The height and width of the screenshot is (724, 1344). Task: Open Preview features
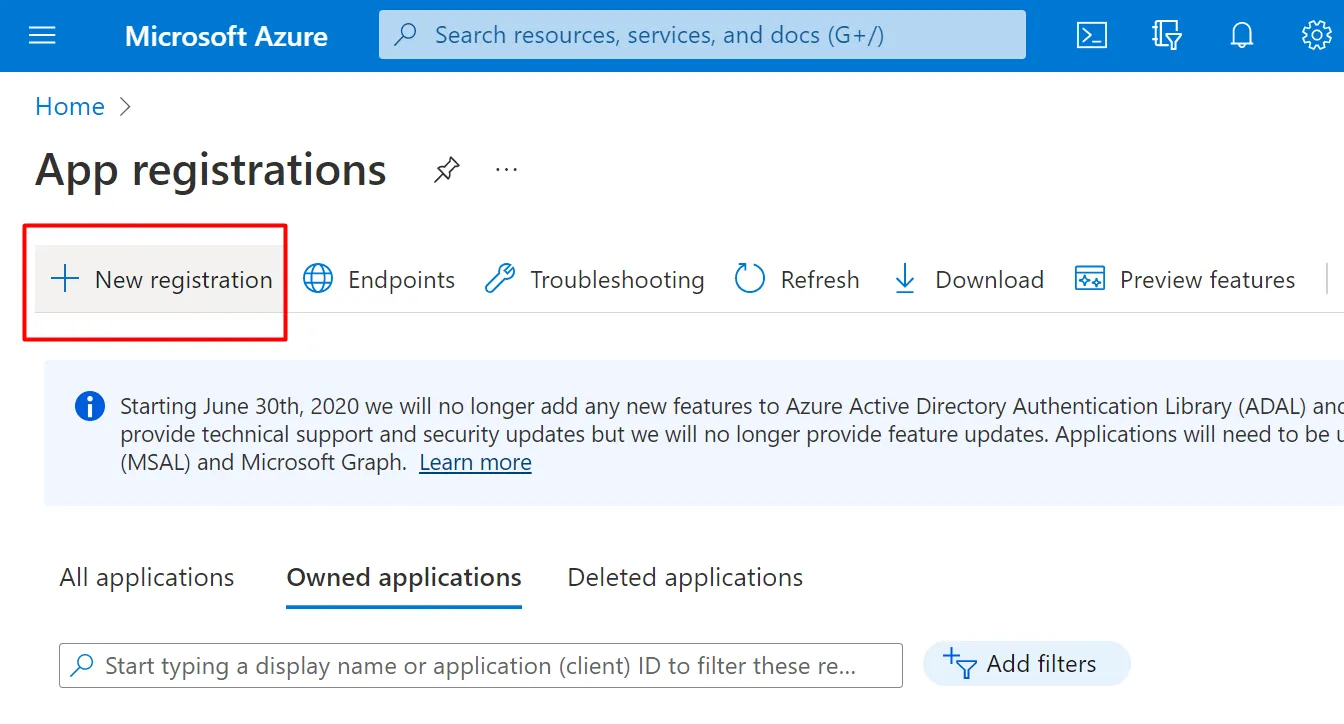(1185, 279)
